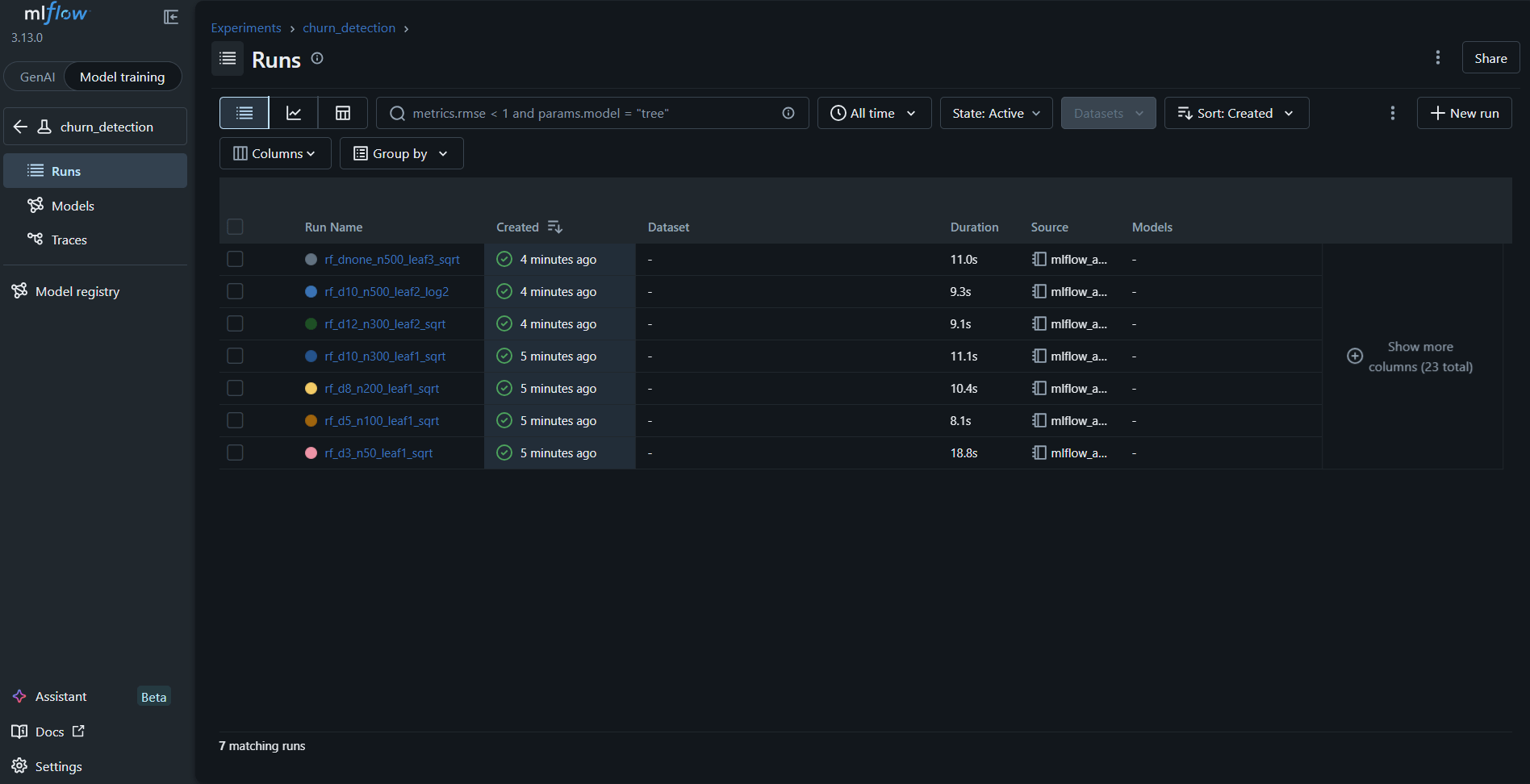This screenshot has height=784, width=1530.
Task: Select the Model training tab
Action: point(123,77)
